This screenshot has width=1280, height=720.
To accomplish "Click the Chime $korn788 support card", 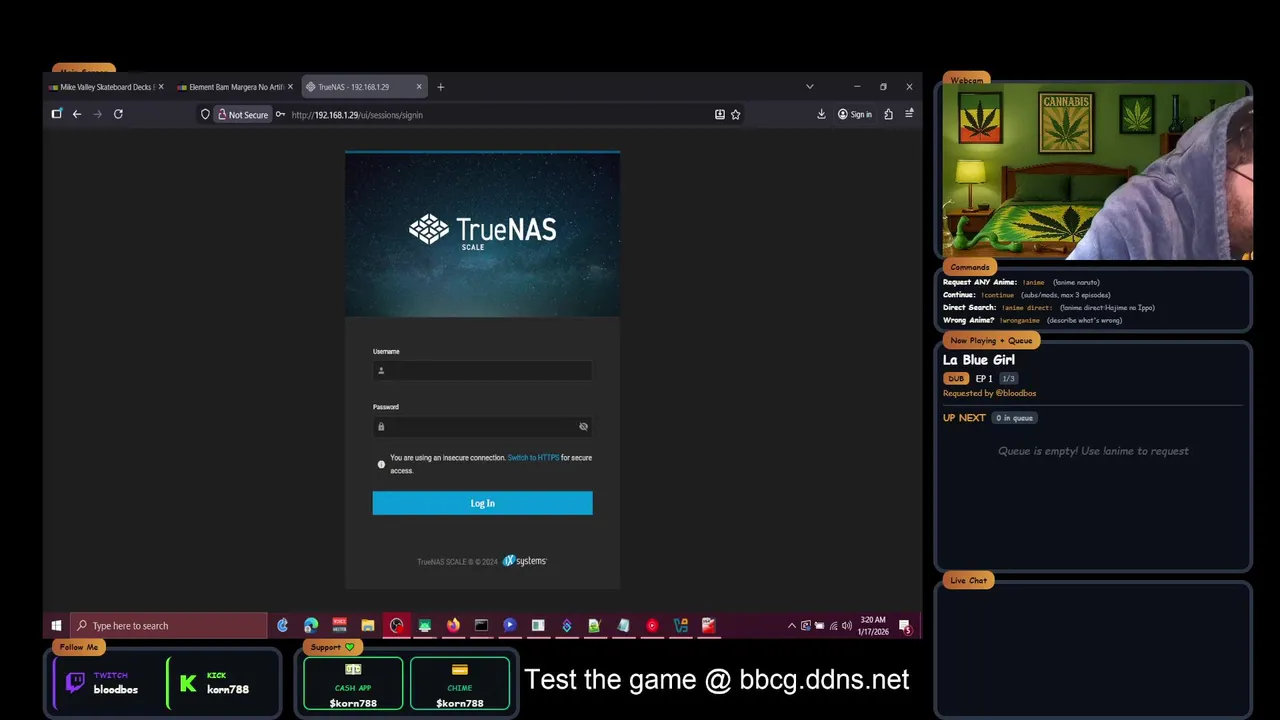I will click(460, 684).
